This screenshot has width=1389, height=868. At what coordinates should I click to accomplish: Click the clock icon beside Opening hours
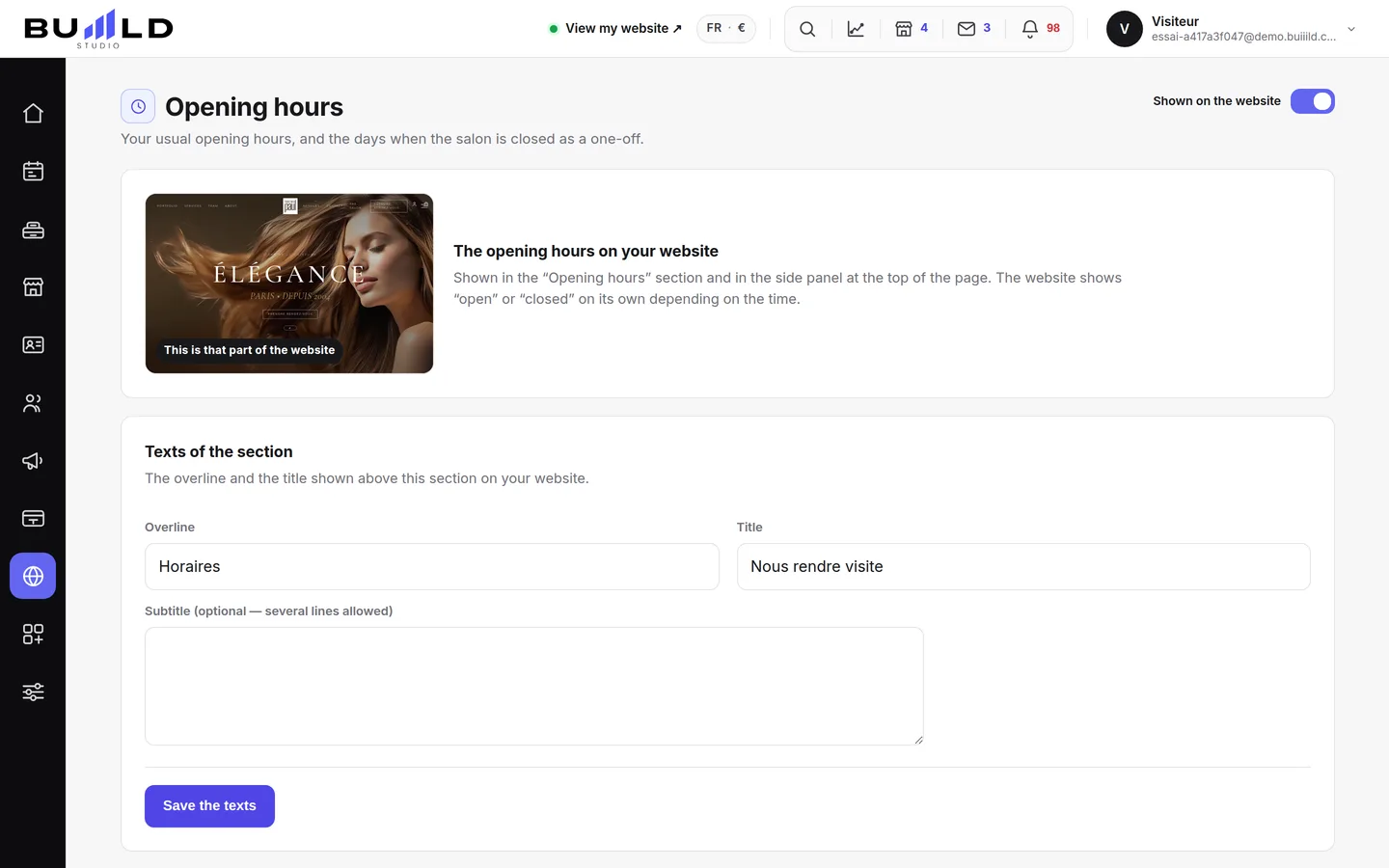click(x=138, y=106)
